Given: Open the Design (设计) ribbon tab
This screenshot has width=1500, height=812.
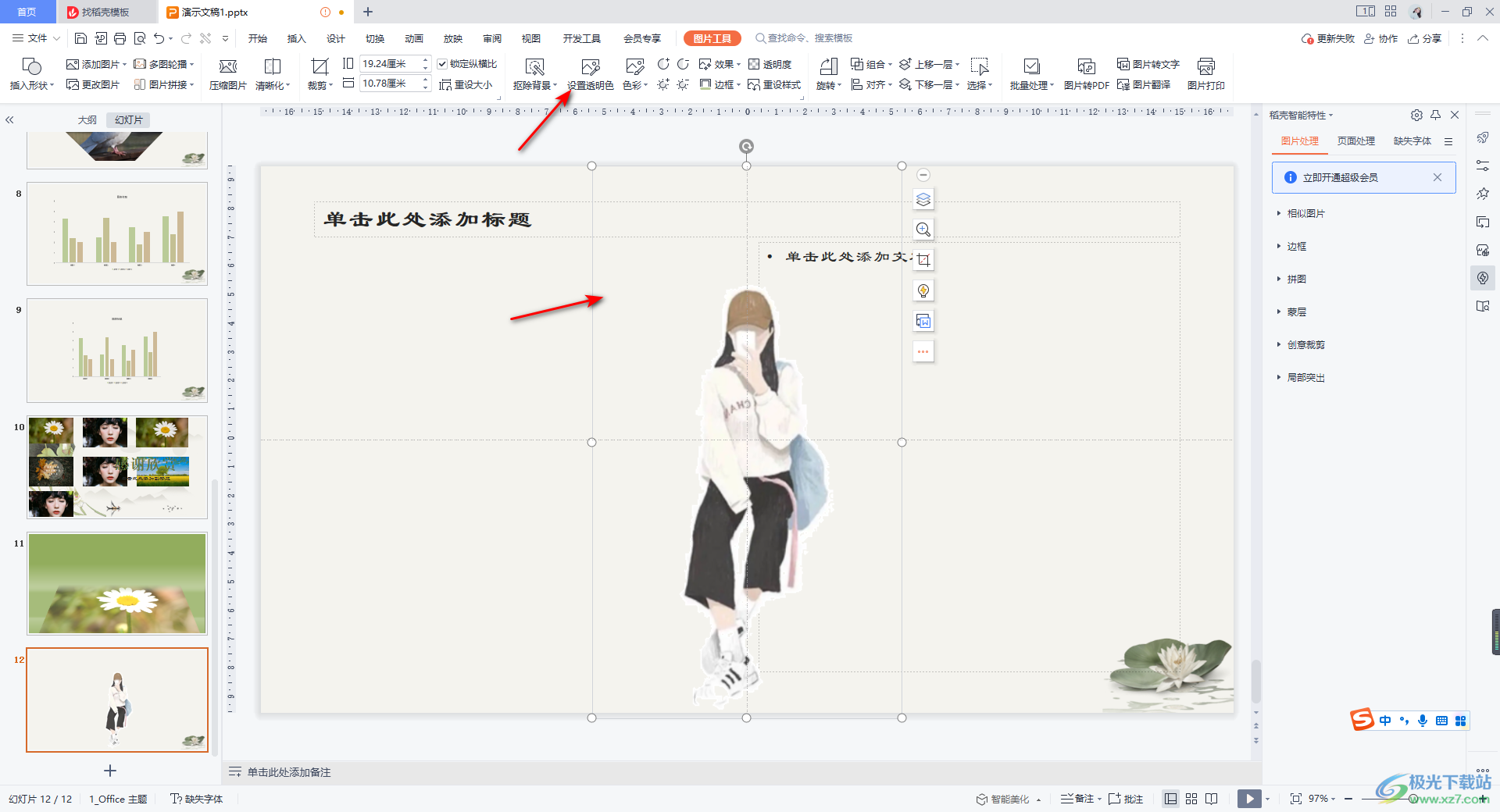Looking at the screenshot, I should [x=336, y=38].
